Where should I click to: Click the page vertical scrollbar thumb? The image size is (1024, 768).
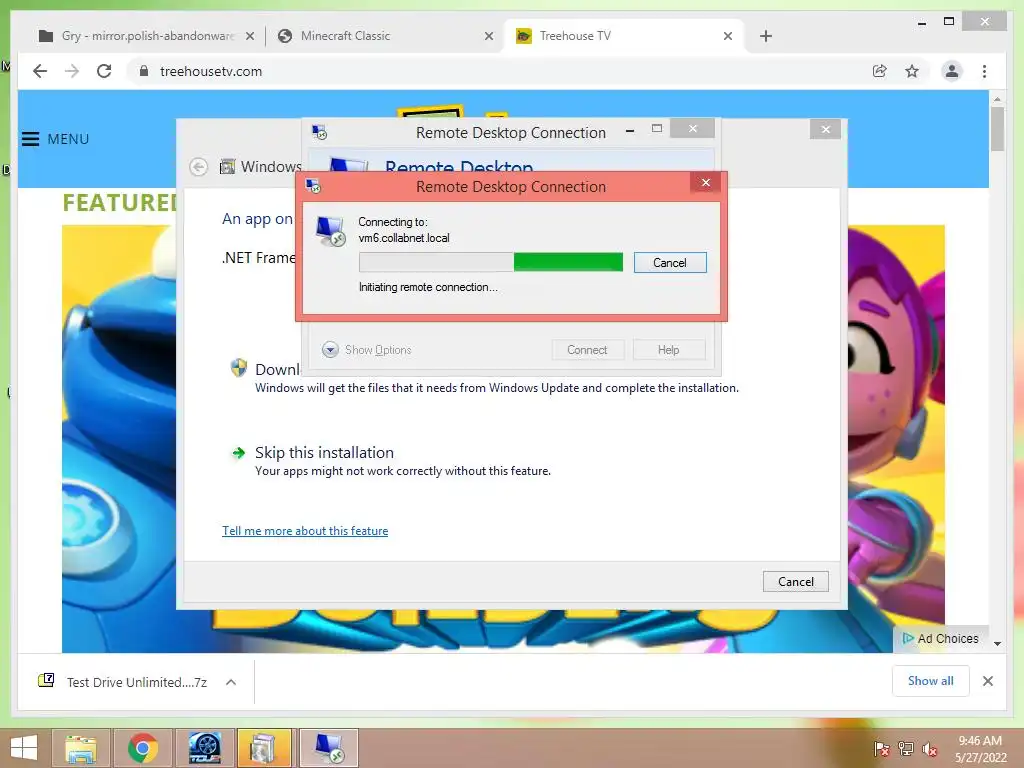(x=997, y=129)
